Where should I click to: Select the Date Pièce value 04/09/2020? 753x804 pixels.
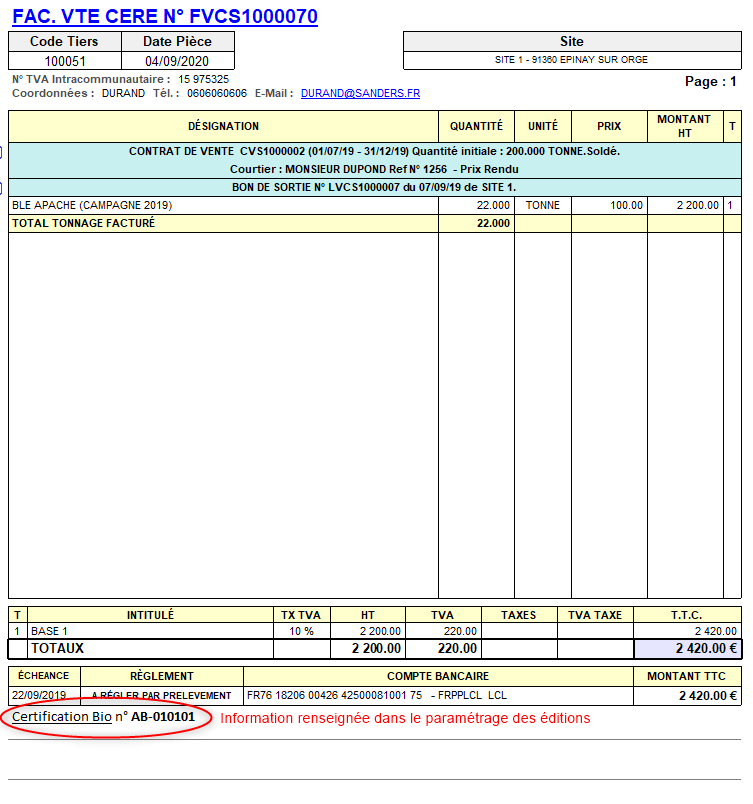click(x=177, y=61)
